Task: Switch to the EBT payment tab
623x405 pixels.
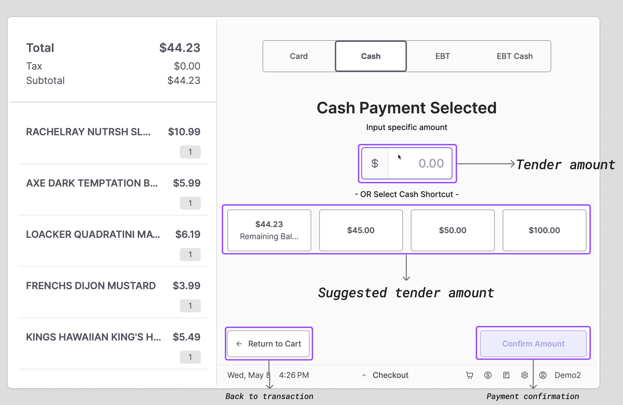Action: coord(442,56)
